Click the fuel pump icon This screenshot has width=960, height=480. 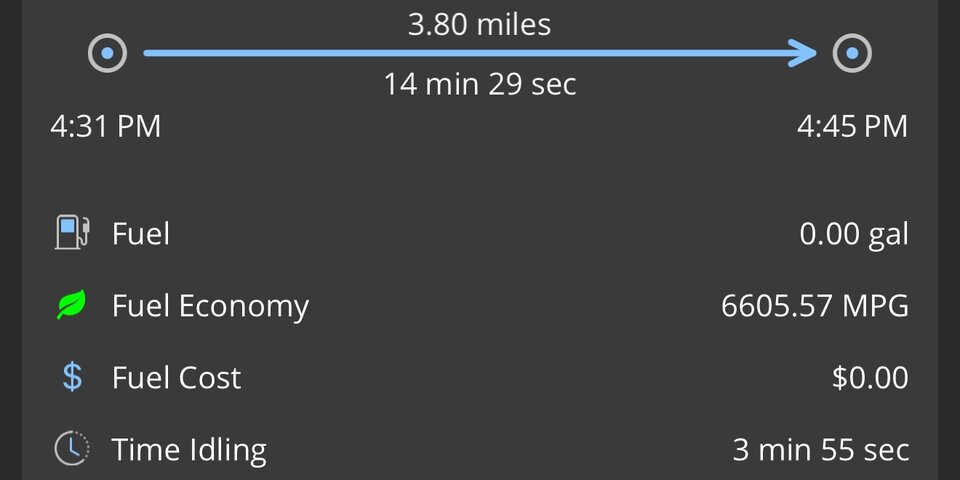tap(72, 233)
